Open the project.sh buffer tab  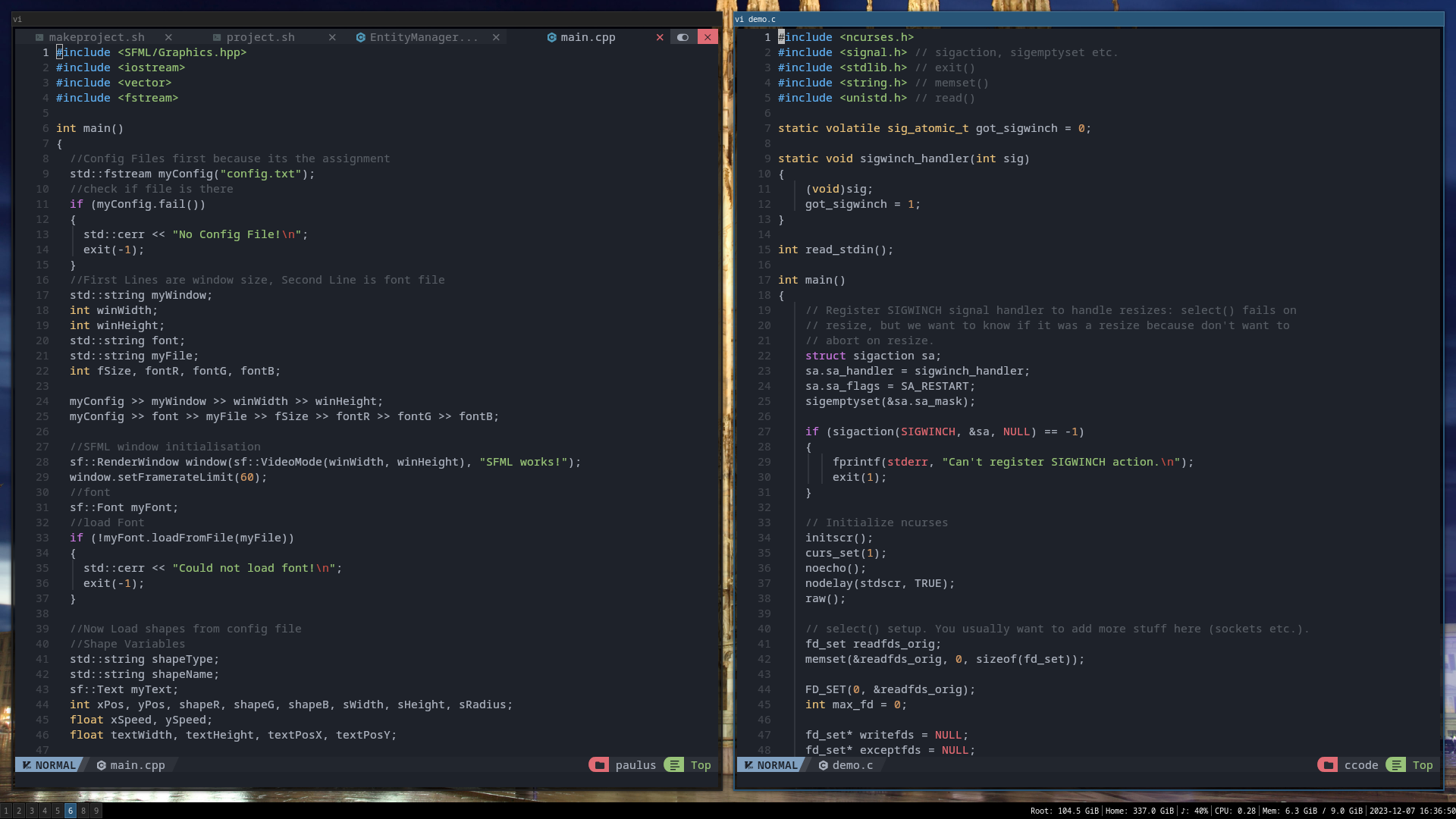(260, 37)
